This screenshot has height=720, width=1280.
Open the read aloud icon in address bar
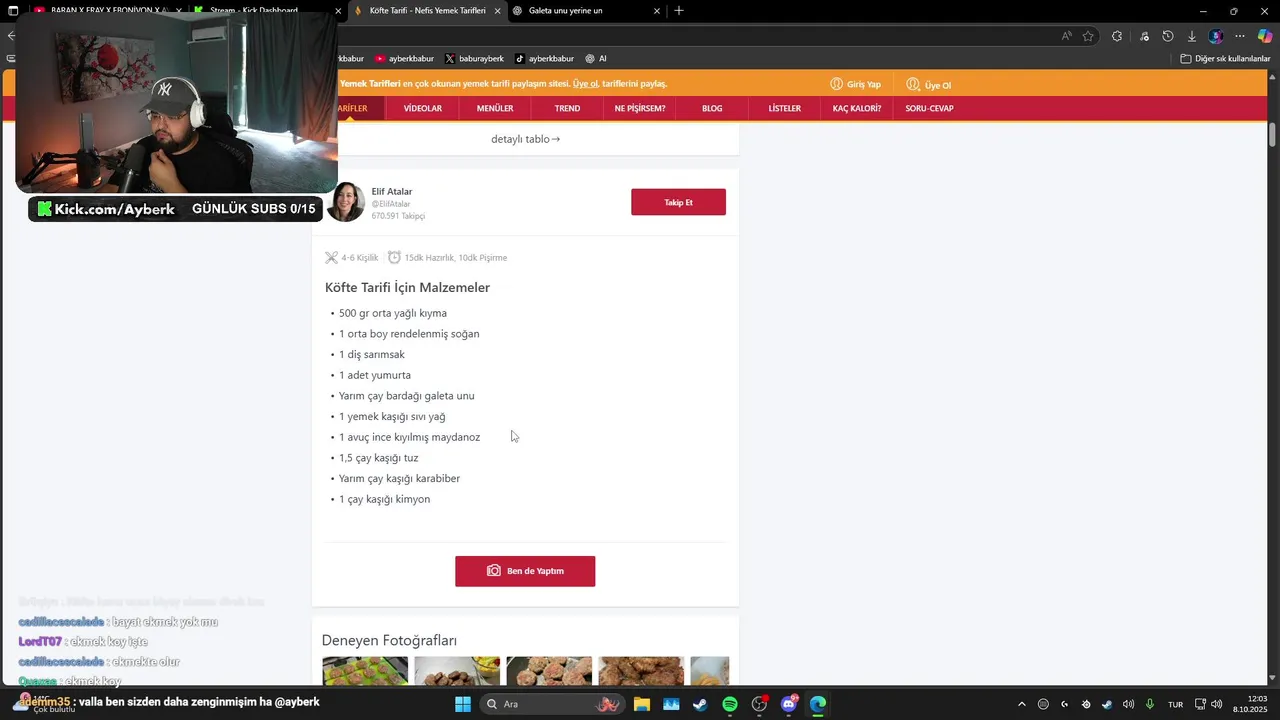coord(1067,36)
